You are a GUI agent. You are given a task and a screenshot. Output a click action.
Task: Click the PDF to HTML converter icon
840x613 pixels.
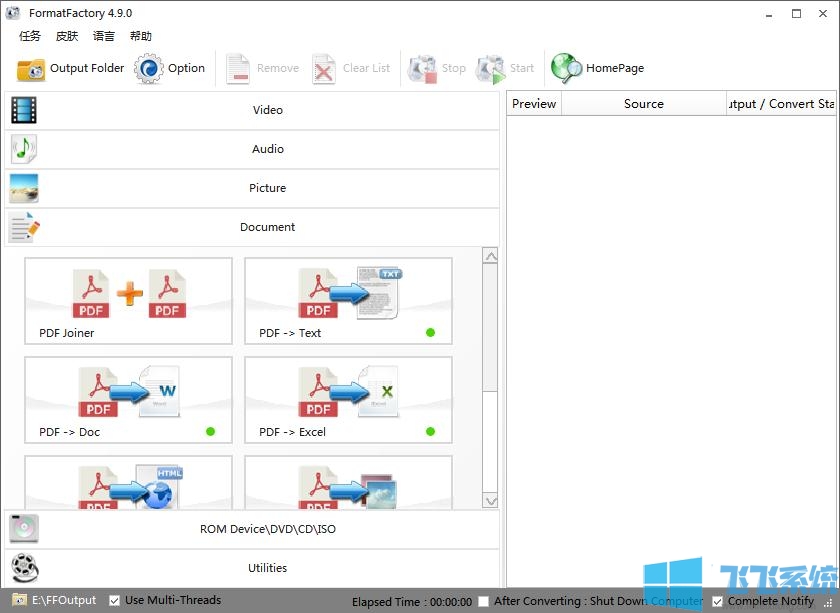pyautogui.click(x=128, y=484)
